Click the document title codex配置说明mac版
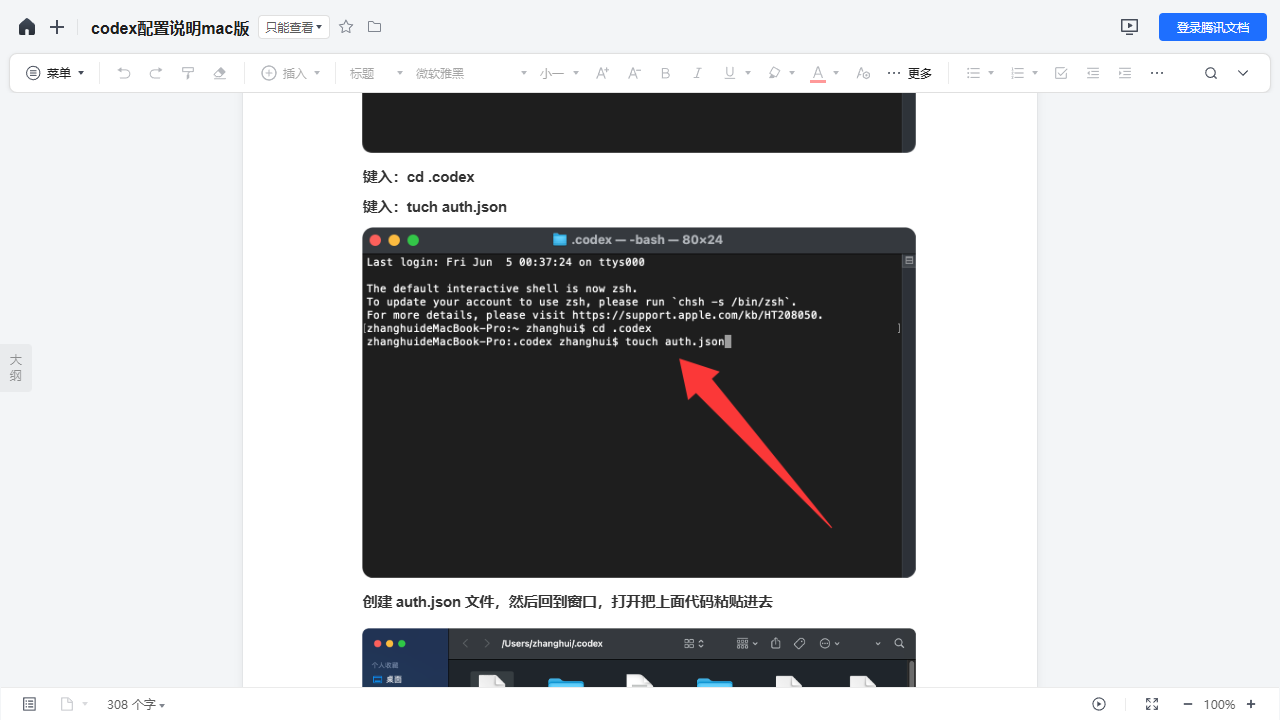 pos(170,28)
